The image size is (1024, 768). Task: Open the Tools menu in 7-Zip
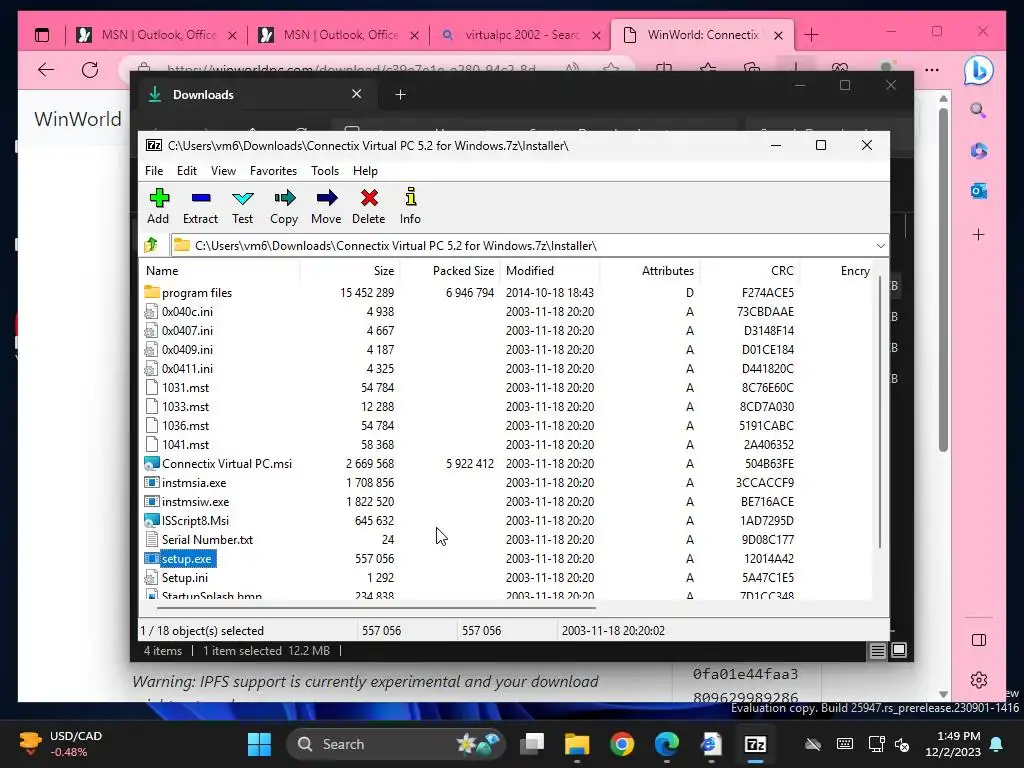tap(325, 170)
